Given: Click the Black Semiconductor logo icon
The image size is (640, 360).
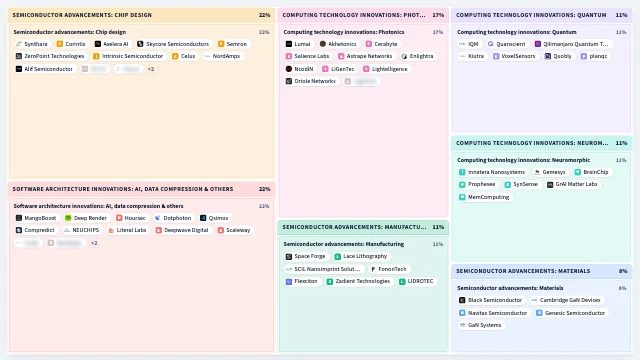Looking at the screenshot, I should 462,300.
